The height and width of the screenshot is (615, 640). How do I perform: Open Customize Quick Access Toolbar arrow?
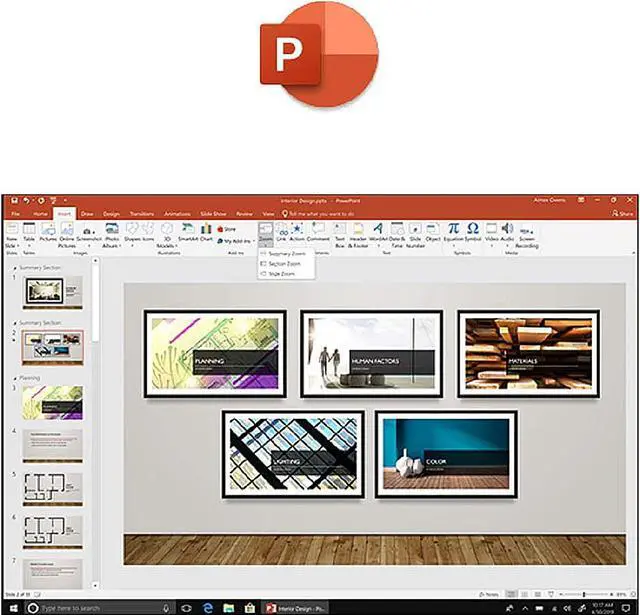[x=65, y=200]
